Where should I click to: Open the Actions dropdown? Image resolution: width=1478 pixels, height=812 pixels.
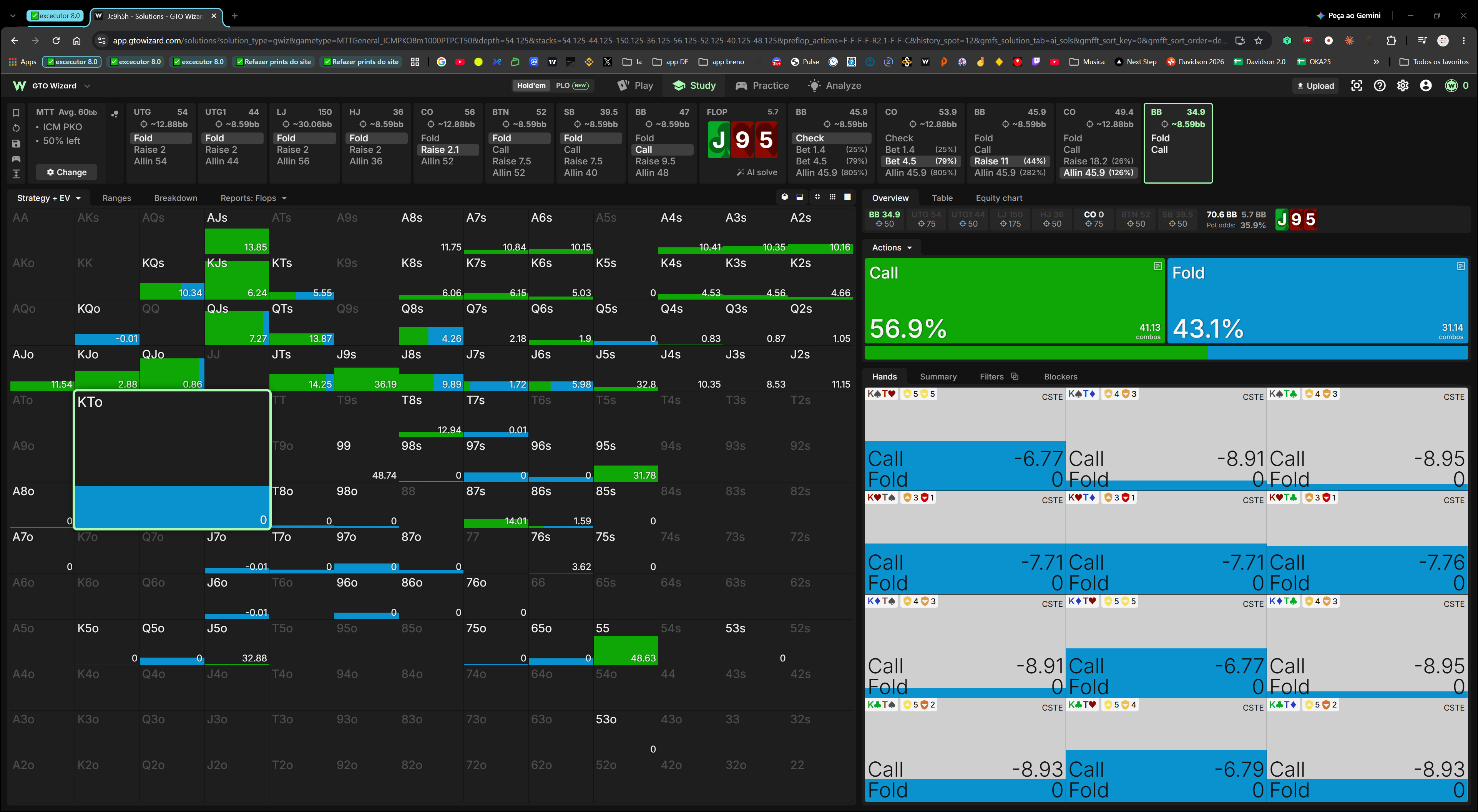[892, 248]
